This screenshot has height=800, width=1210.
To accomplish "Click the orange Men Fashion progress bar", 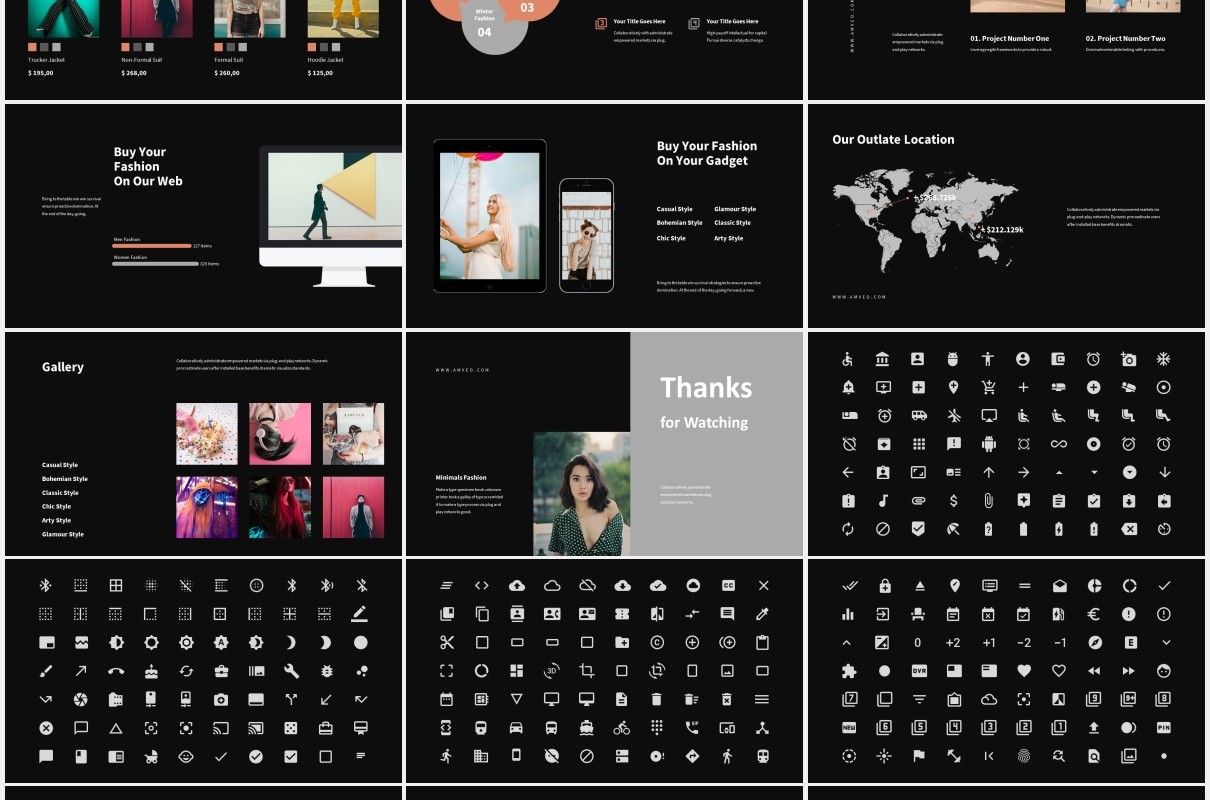I will (x=151, y=246).
